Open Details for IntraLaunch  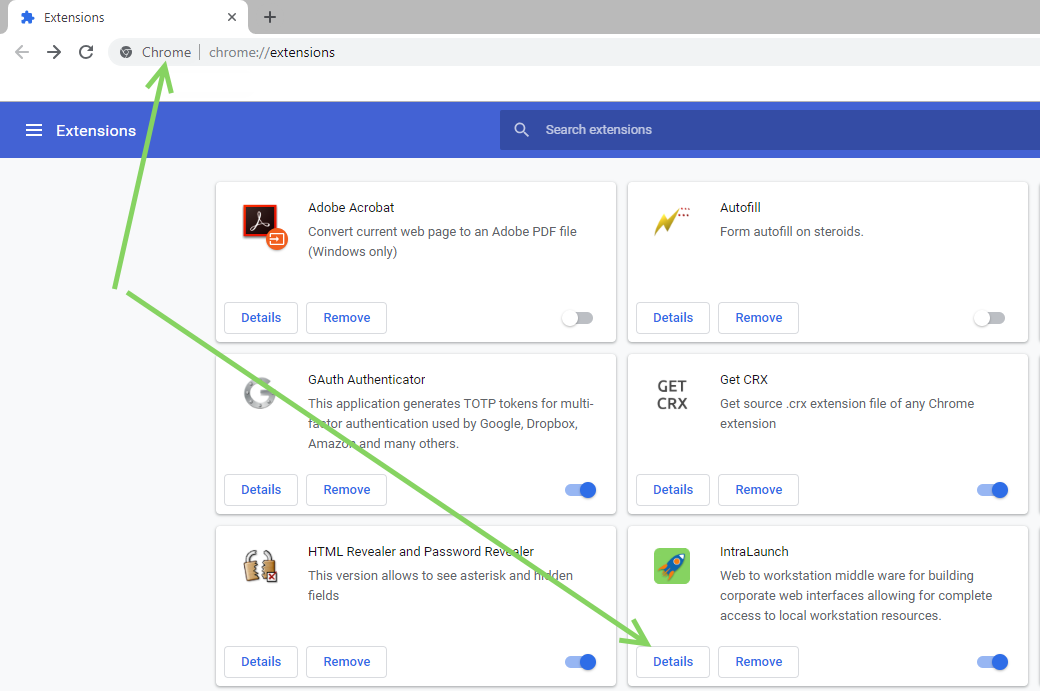click(x=673, y=662)
